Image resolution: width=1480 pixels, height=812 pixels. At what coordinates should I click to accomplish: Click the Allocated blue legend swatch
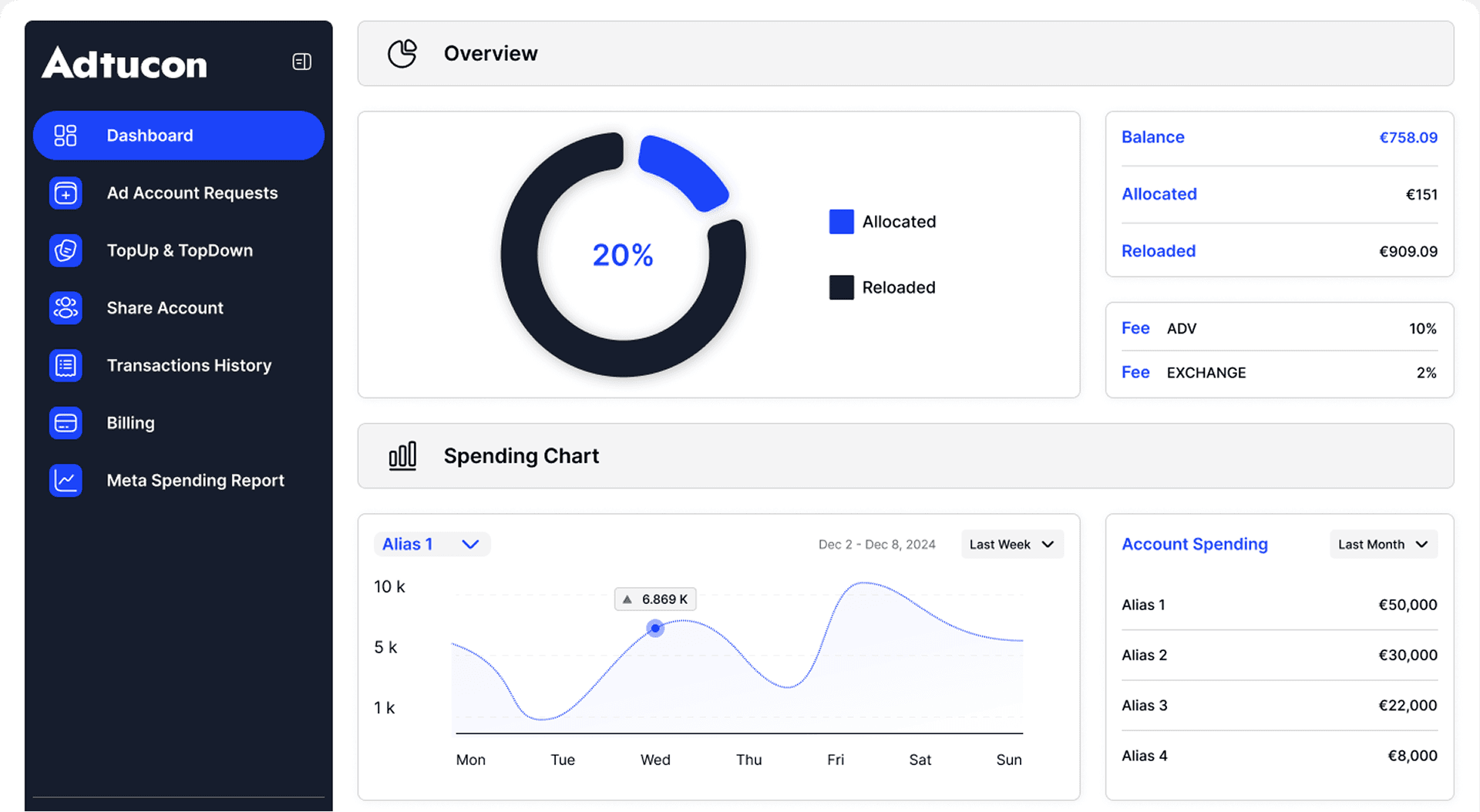click(x=841, y=222)
